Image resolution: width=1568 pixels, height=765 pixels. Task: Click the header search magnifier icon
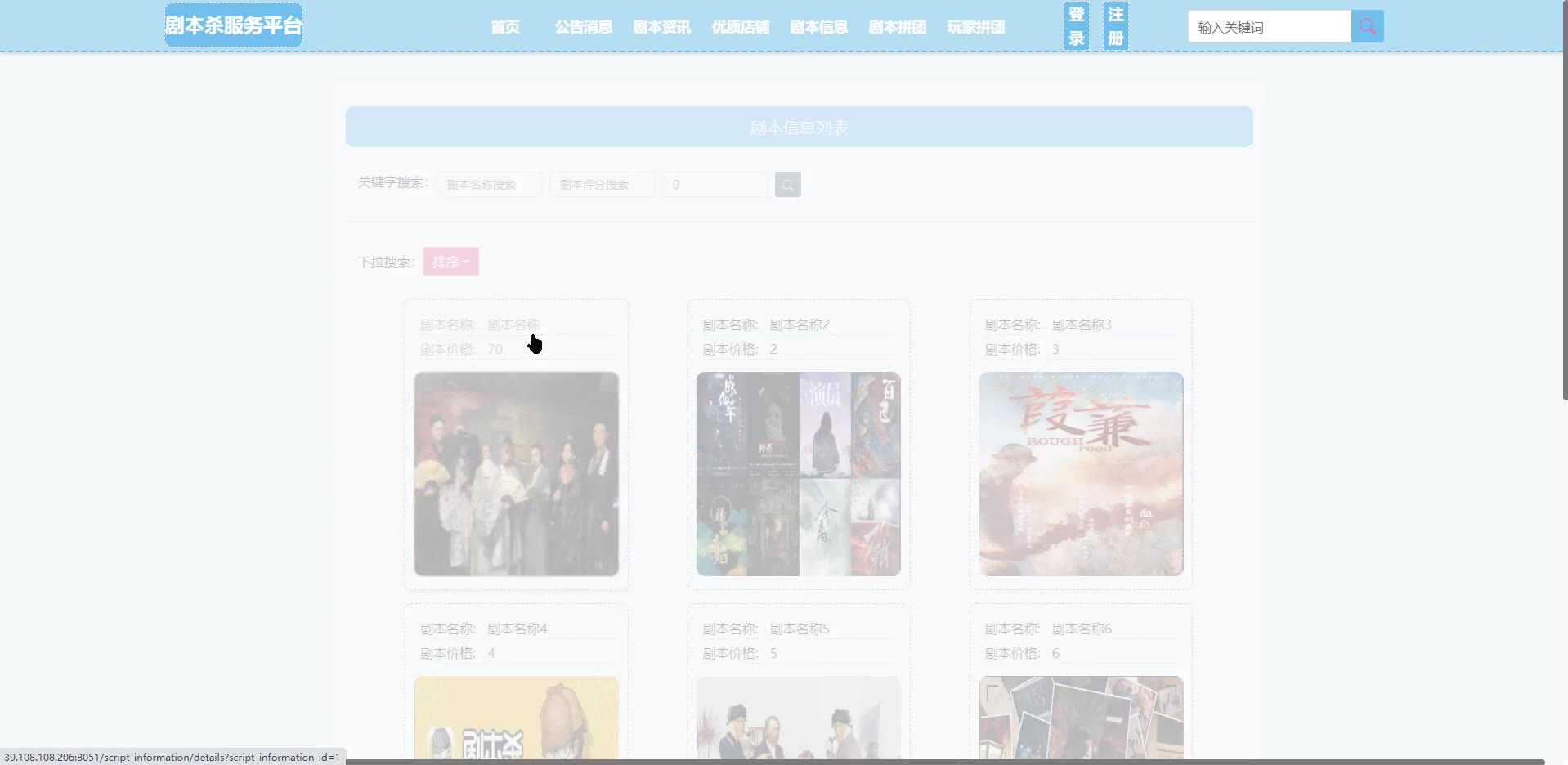tap(1367, 26)
